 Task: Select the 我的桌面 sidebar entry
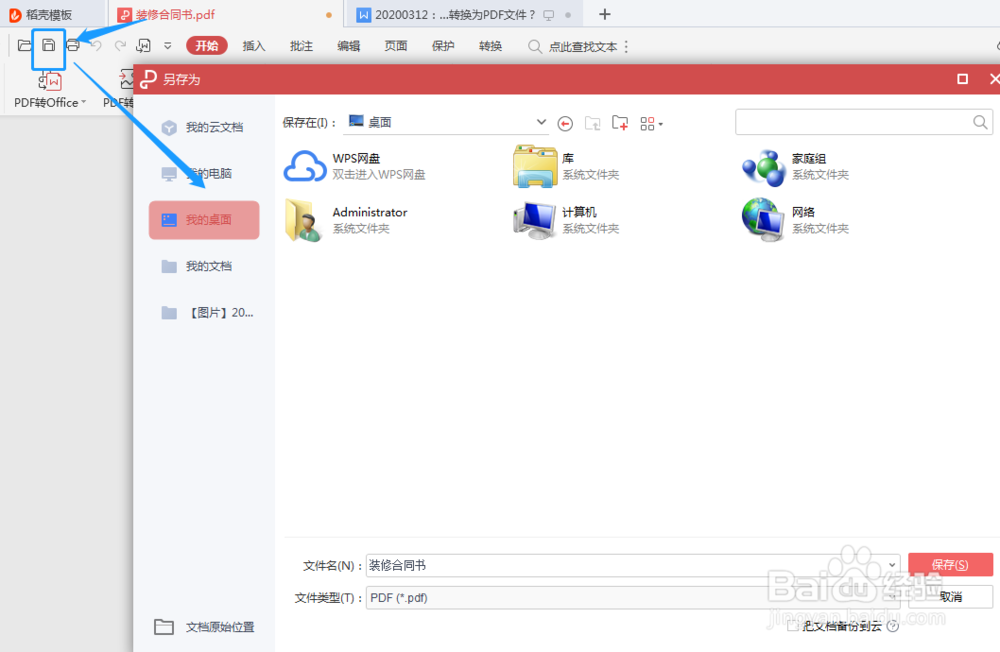204,219
